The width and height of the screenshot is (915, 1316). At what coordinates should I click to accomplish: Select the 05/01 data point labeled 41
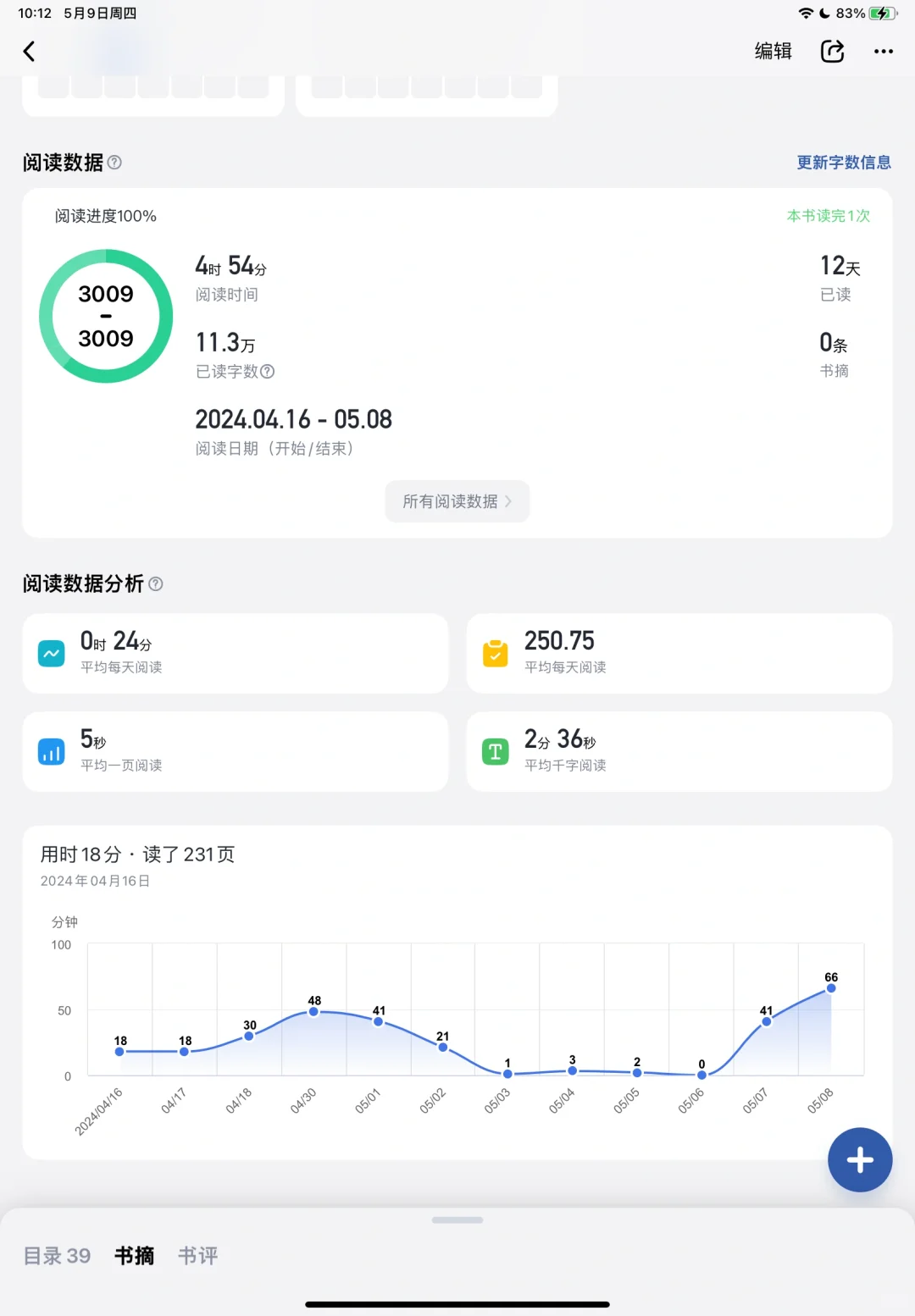click(x=379, y=1021)
